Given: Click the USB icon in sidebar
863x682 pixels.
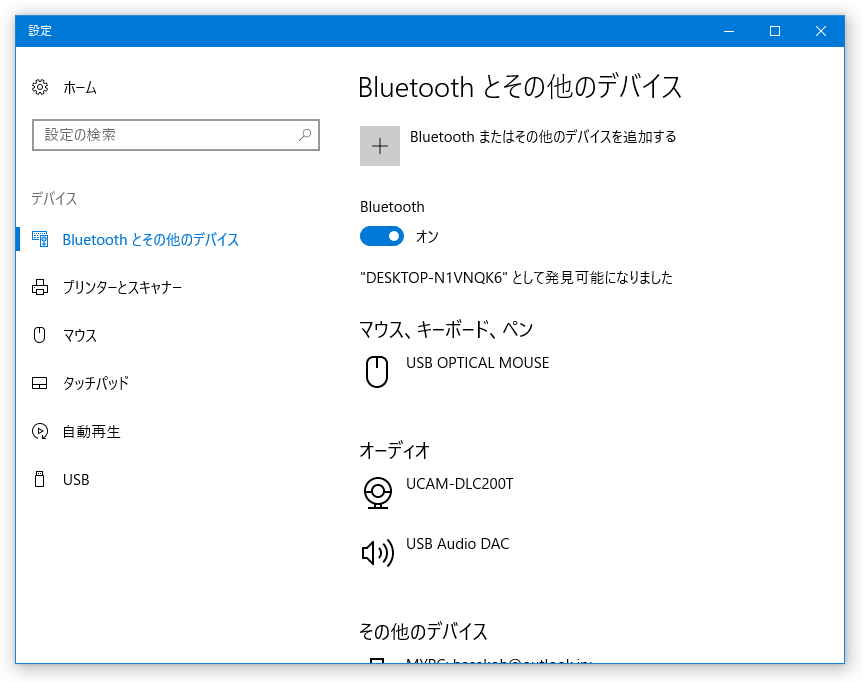Looking at the screenshot, I should (40, 479).
